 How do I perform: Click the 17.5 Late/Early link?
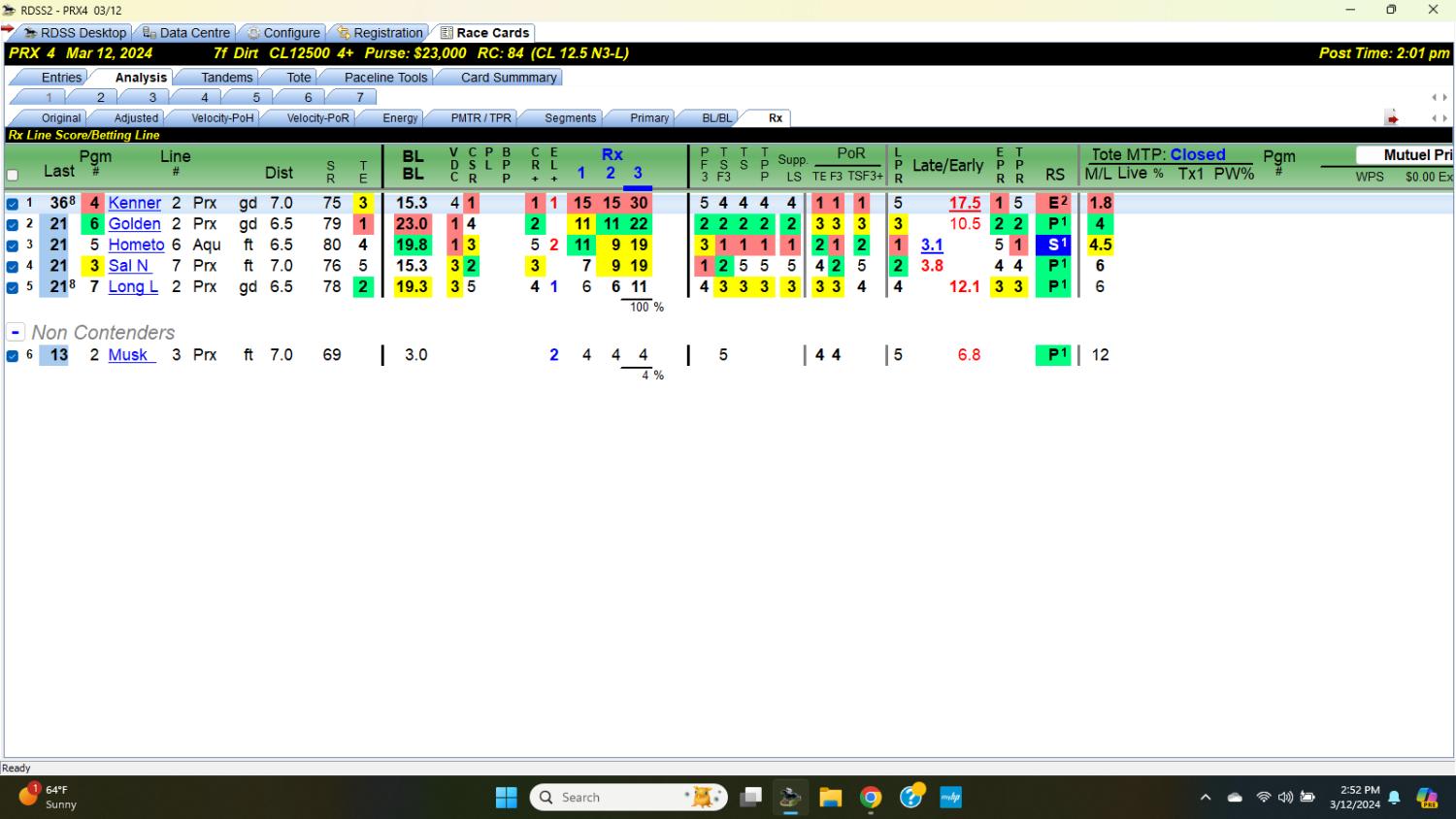pos(965,203)
